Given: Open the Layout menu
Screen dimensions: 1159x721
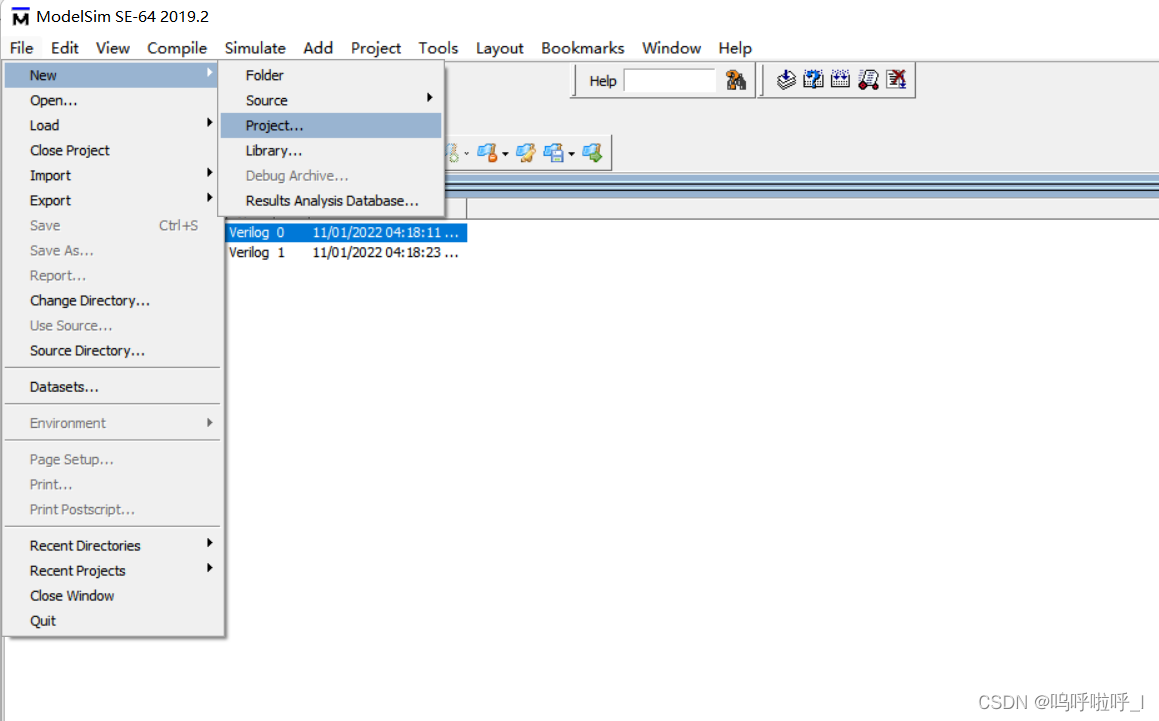Looking at the screenshot, I should [x=500, y=48].
